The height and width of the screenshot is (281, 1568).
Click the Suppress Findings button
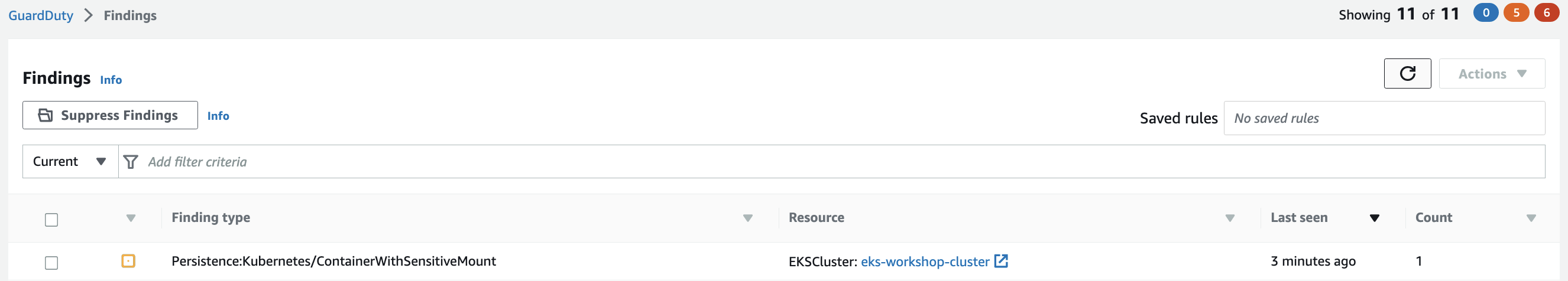[x=110, y=116]
